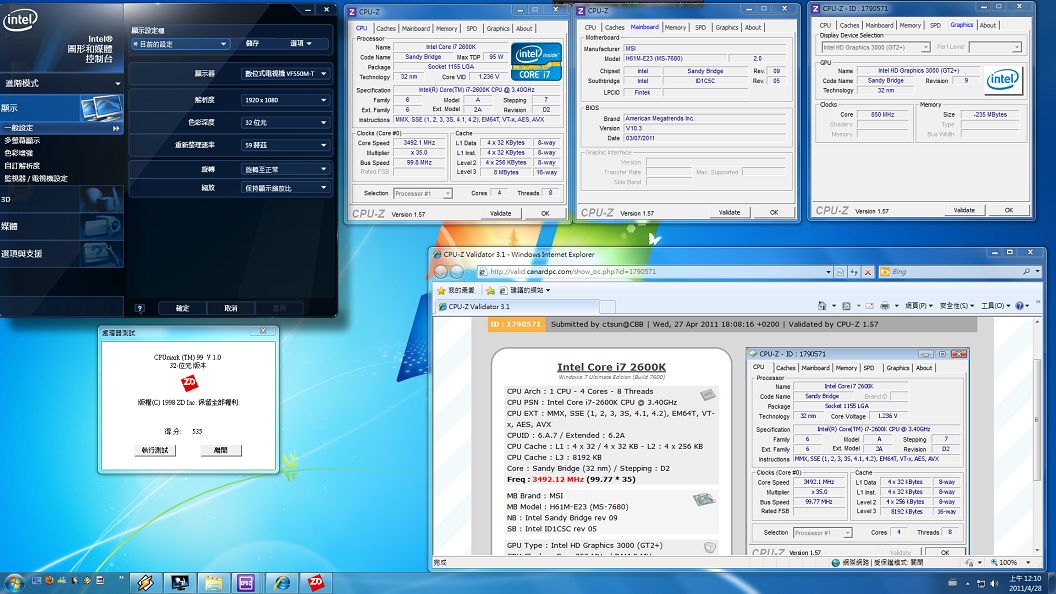Viewport: 1056px width, 594px height.
Task: Click the IE Read Mail toolbar icon
Action: tap(869, 306)
